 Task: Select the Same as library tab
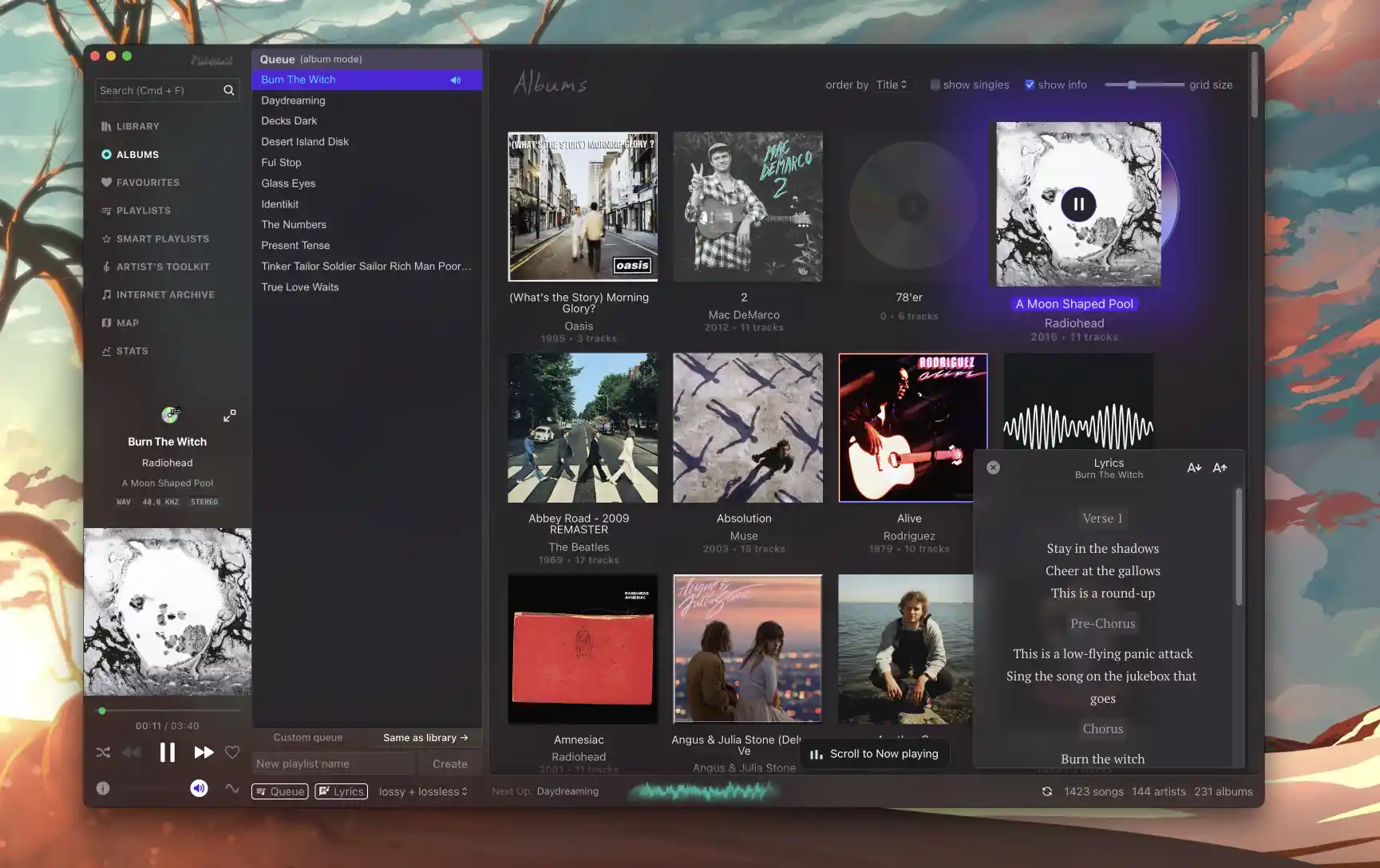tap(425, 737)
